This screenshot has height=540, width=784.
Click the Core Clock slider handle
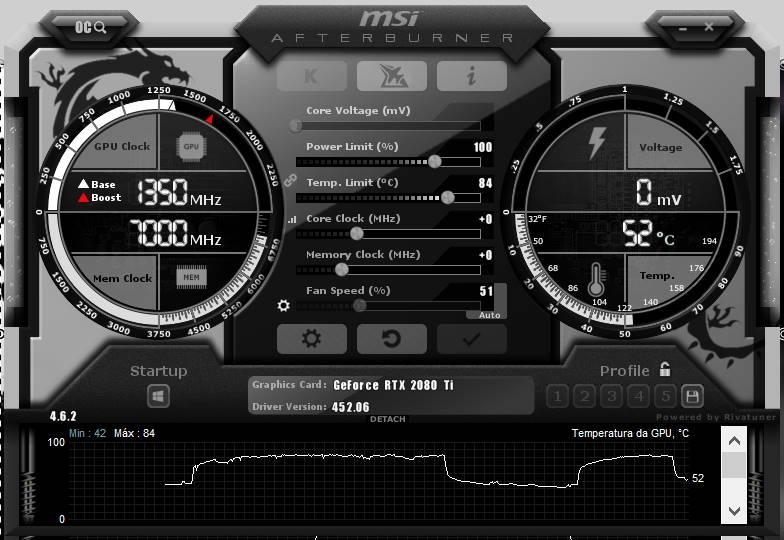click(356, 233)
